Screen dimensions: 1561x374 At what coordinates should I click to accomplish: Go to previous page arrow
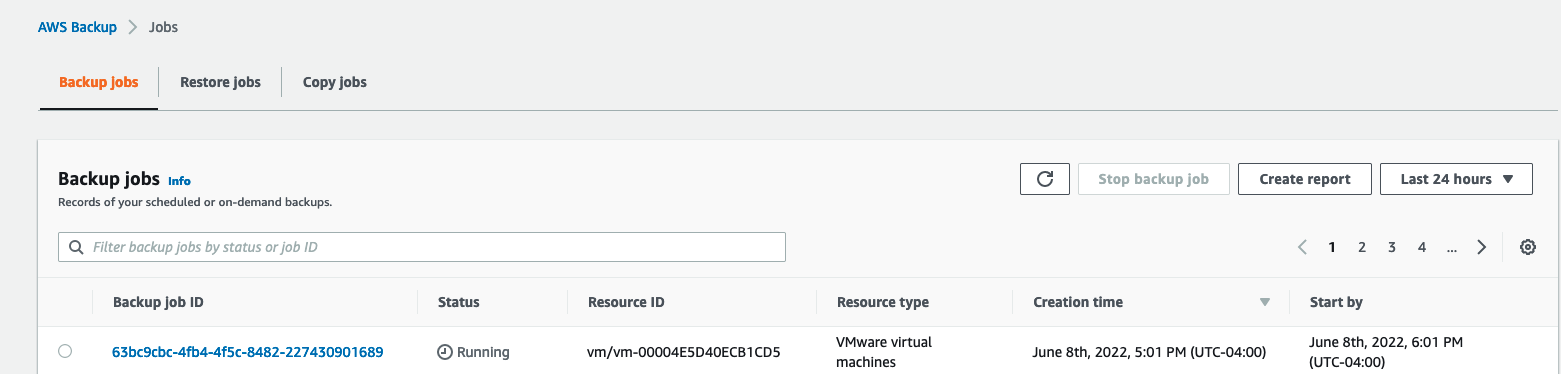(x=1302, y=247)
